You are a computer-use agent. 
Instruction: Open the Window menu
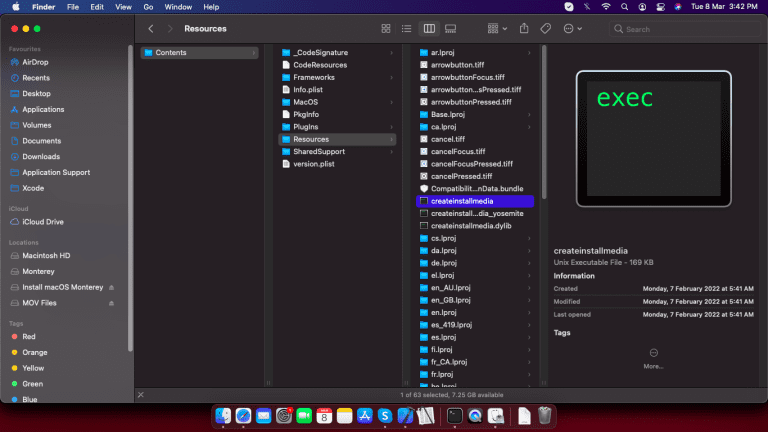click(x=178, y=7)
